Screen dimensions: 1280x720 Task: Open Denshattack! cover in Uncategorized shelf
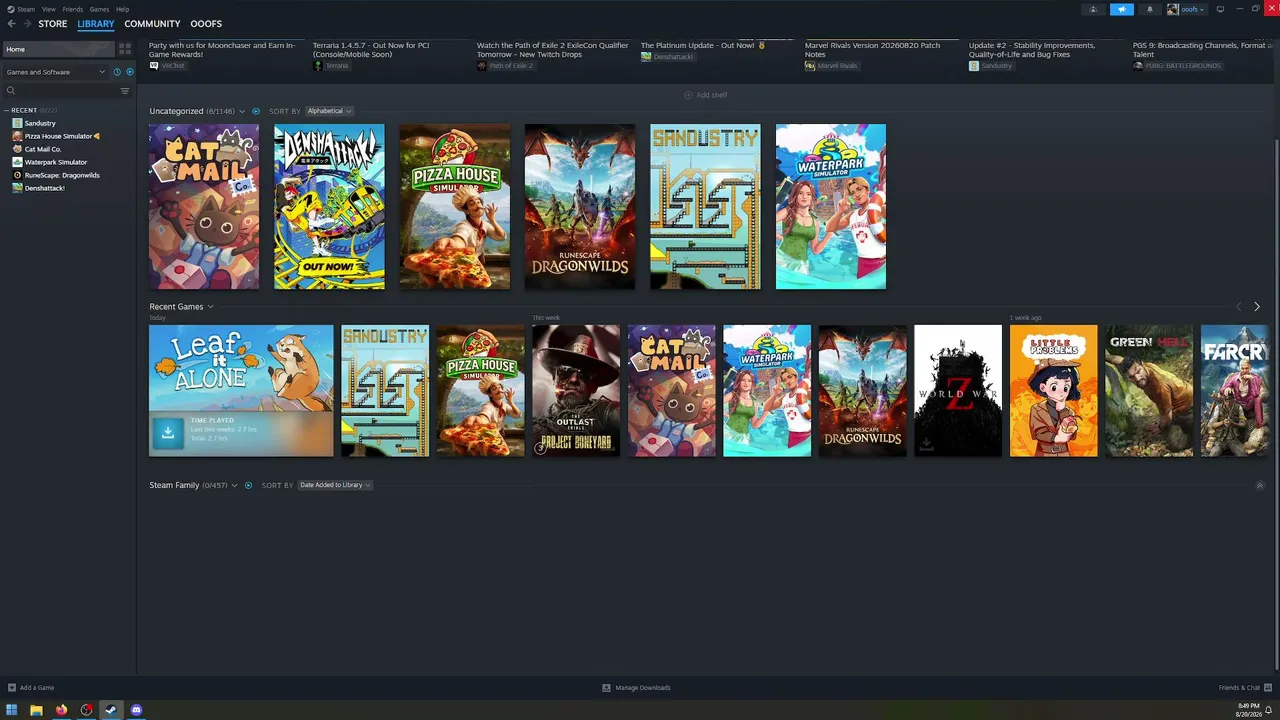coord(329,207)
